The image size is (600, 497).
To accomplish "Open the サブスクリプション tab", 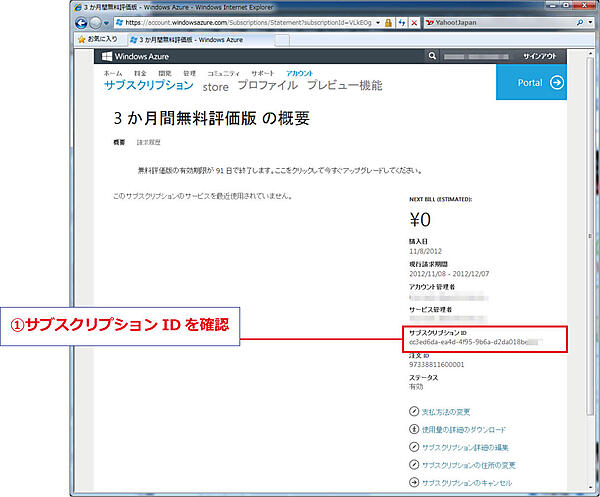I will tap(148, 86).
